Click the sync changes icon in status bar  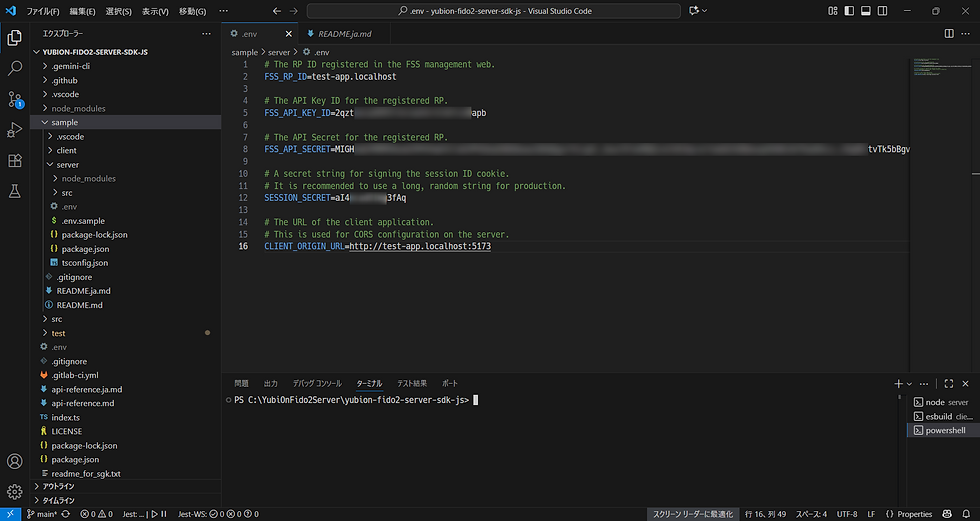click(x=65, y=514)
